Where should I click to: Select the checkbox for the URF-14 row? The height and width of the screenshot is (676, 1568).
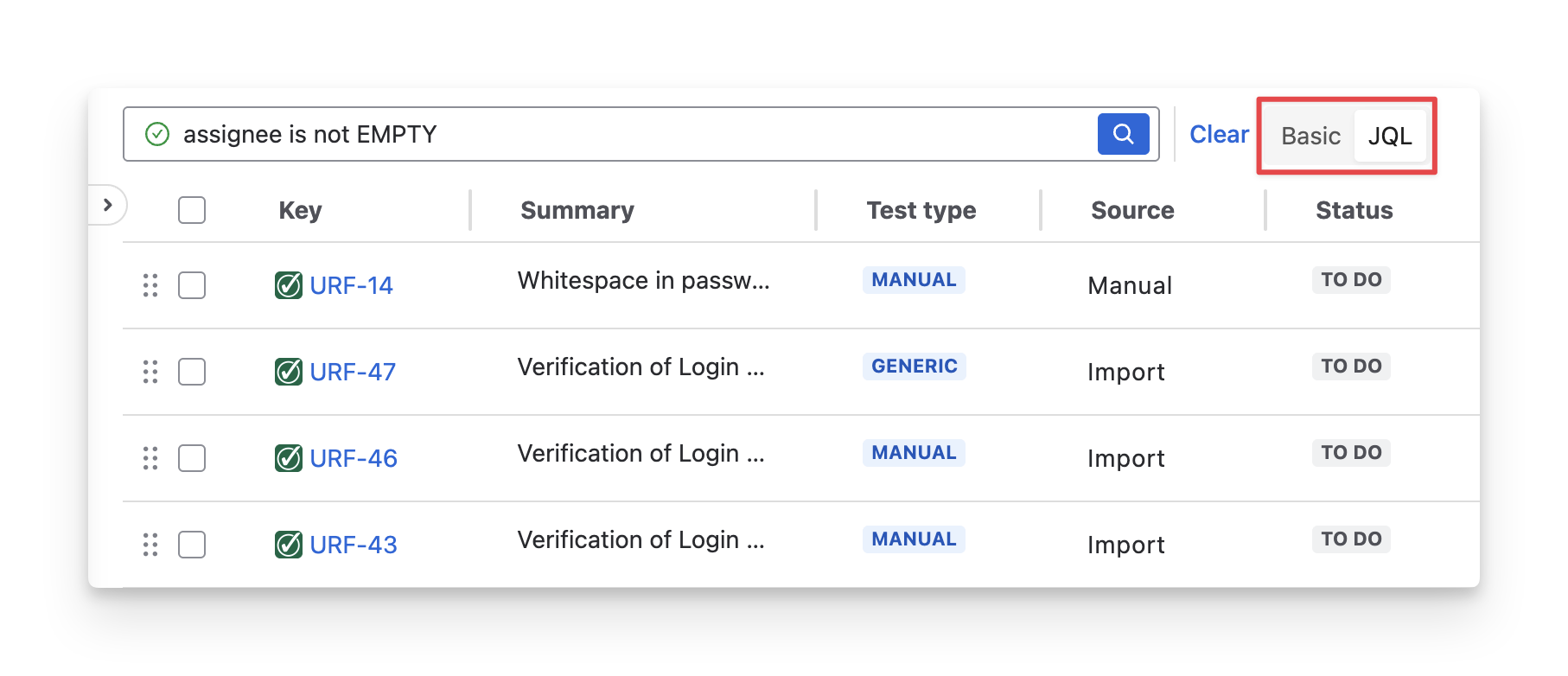pos(192,285)
